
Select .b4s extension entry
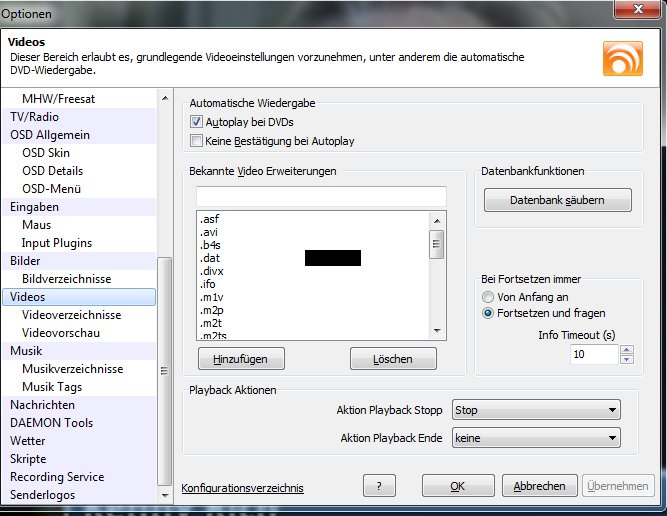[313, 245]
